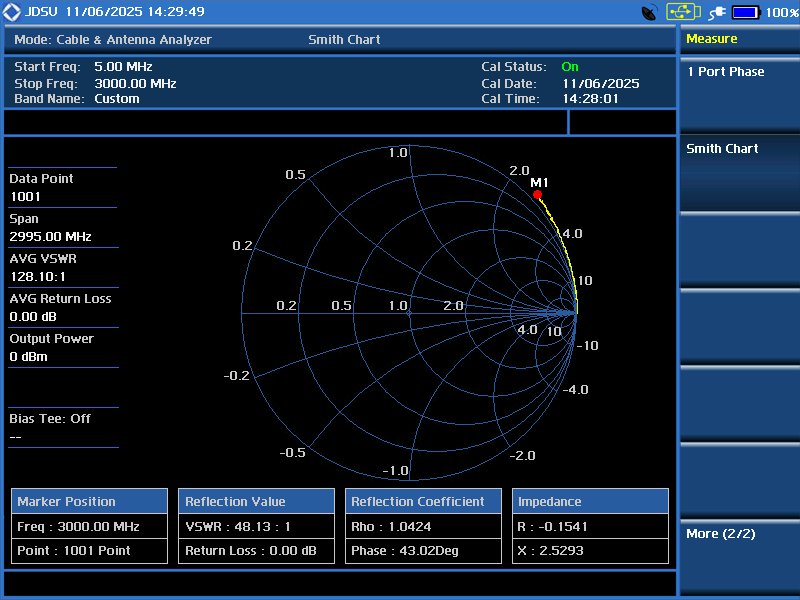Click the Data Point 1001 value

(25, 197)
